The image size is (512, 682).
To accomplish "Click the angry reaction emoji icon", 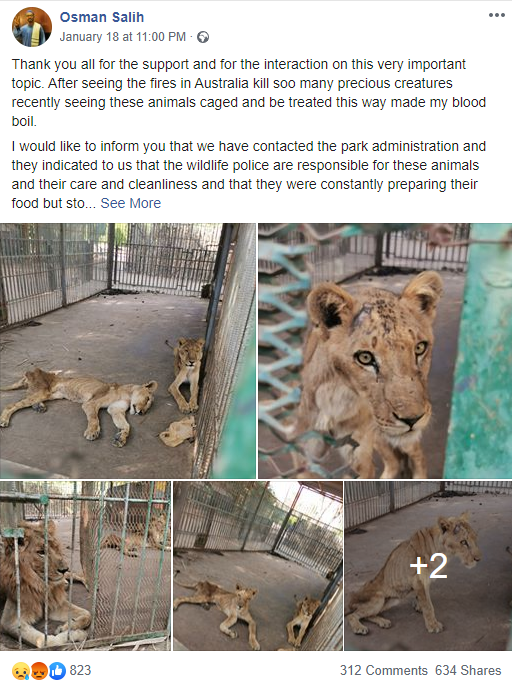I will point(39,671).
